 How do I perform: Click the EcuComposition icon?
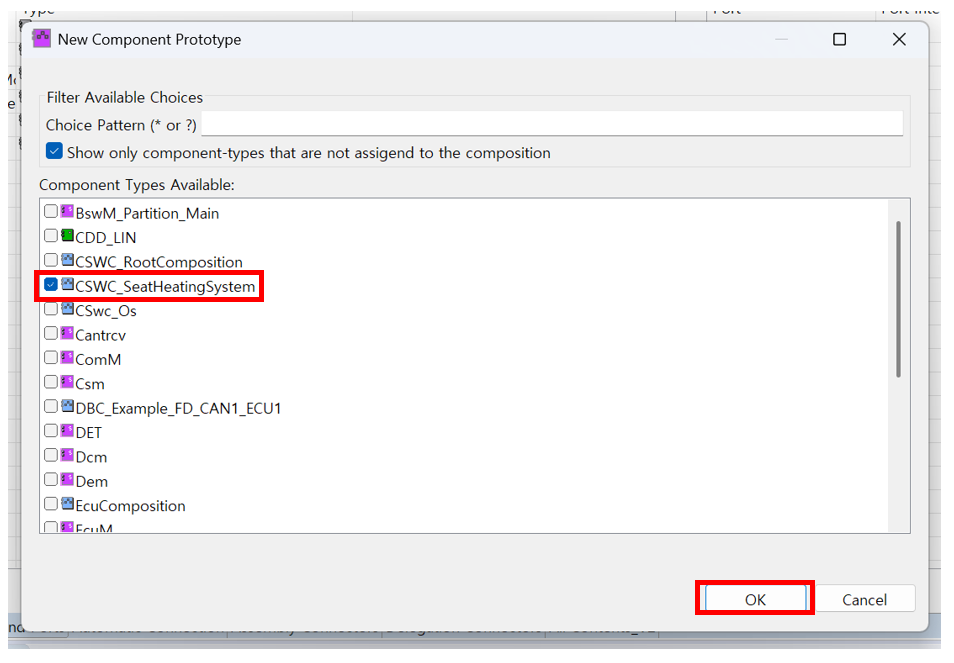click(67, 505)
